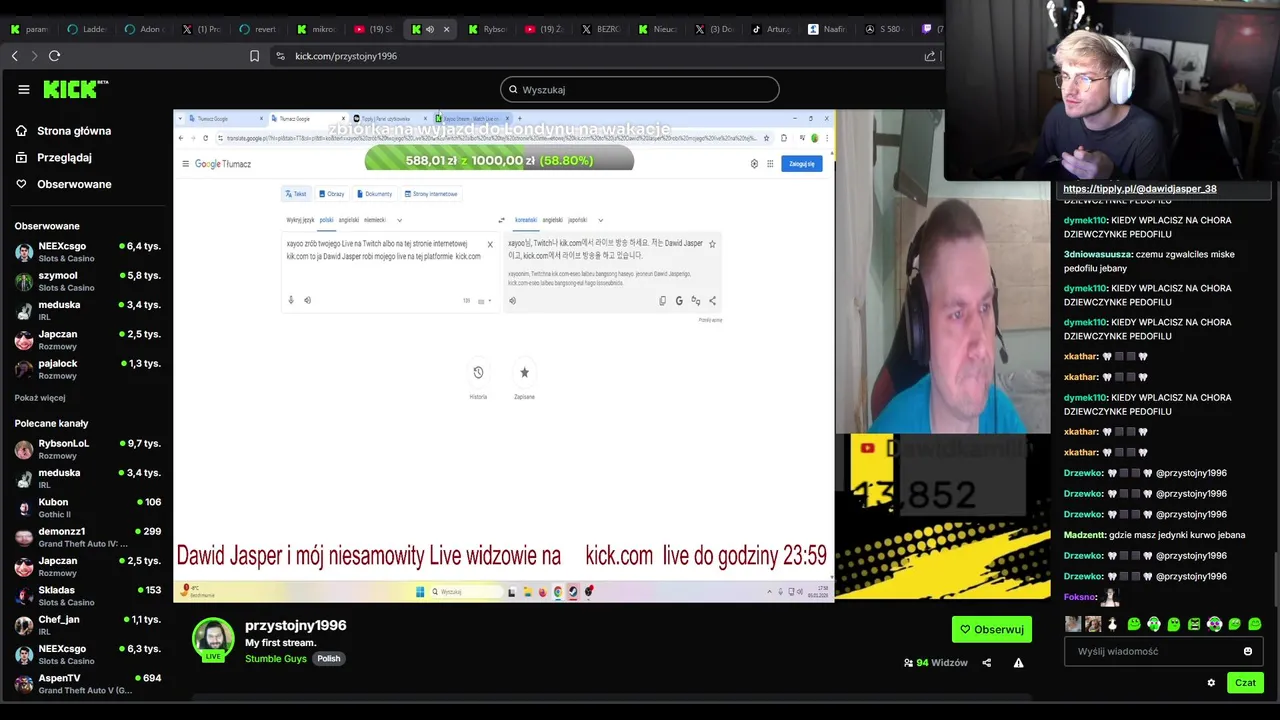This screenshot has width=1280, height=720.
Task: Open followed channel szymool
Action: [x=88, y=281]
